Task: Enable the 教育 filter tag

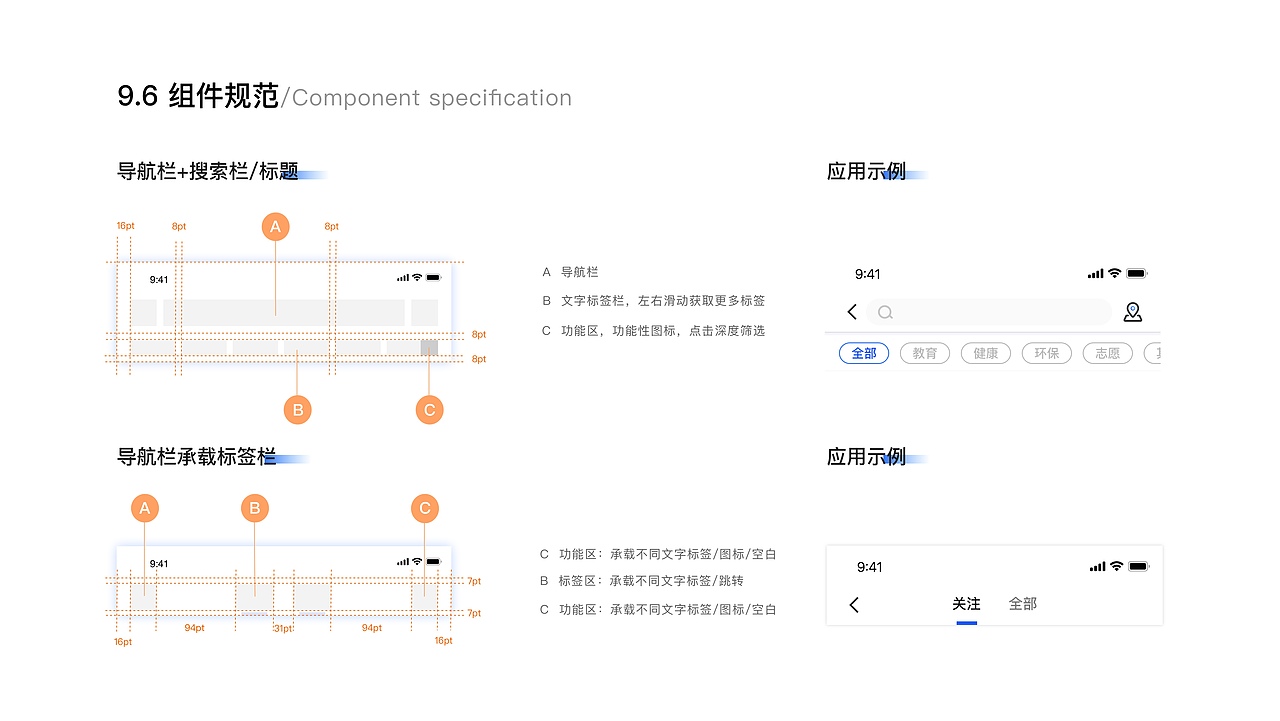Action: (x=924, y=353)
